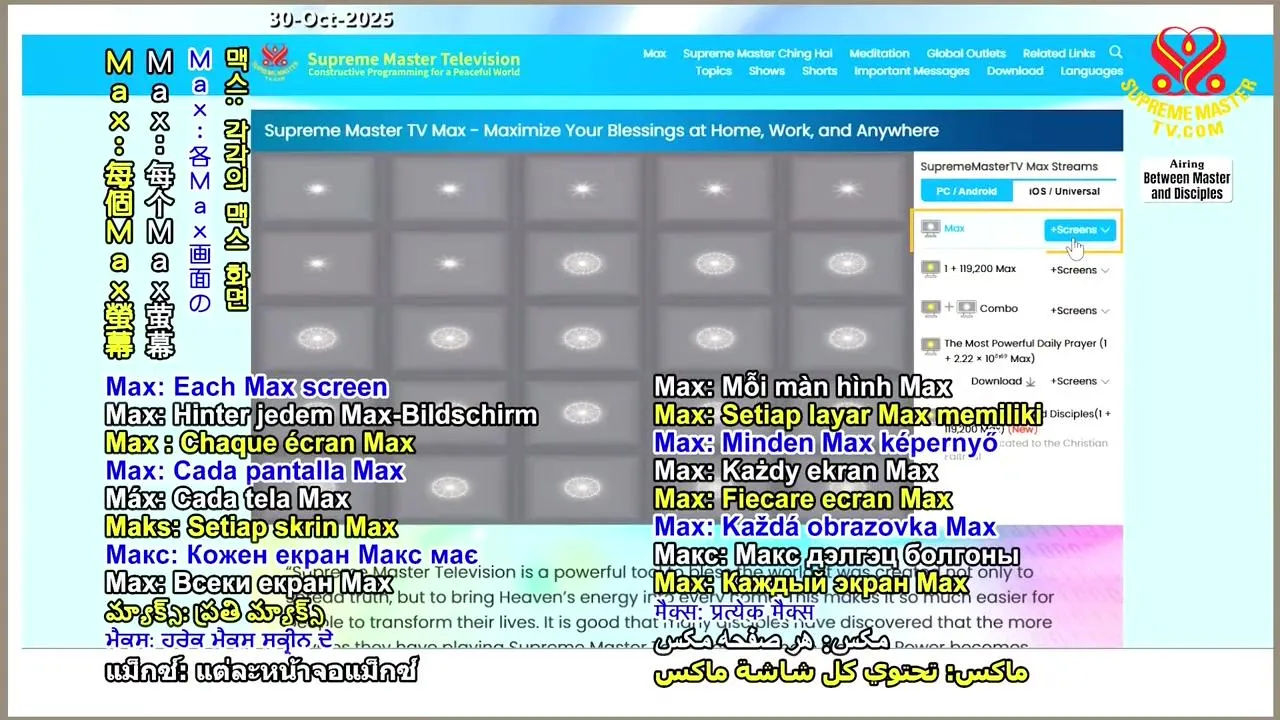Open the Download navigation item

point(1015,71)
